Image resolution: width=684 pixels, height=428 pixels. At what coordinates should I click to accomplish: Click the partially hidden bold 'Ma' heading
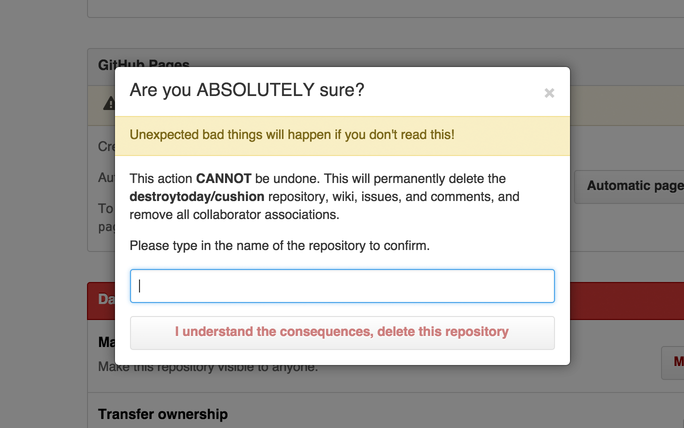pyautogui.click(x=106, y=342)
